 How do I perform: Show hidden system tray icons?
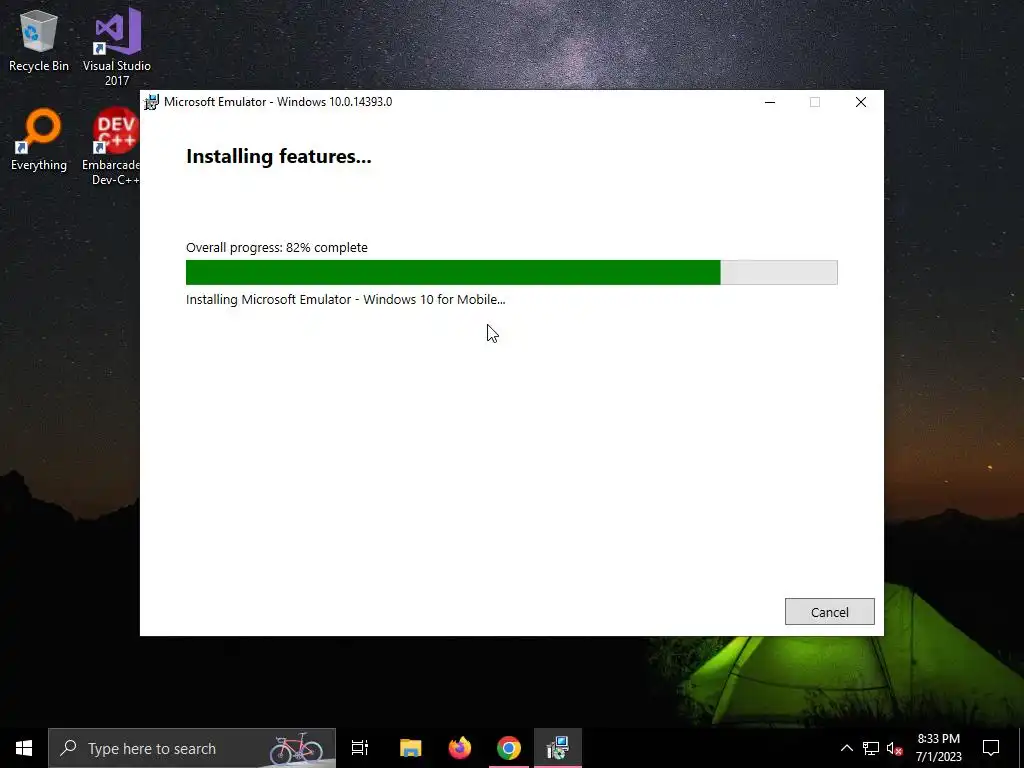point(846,748)
